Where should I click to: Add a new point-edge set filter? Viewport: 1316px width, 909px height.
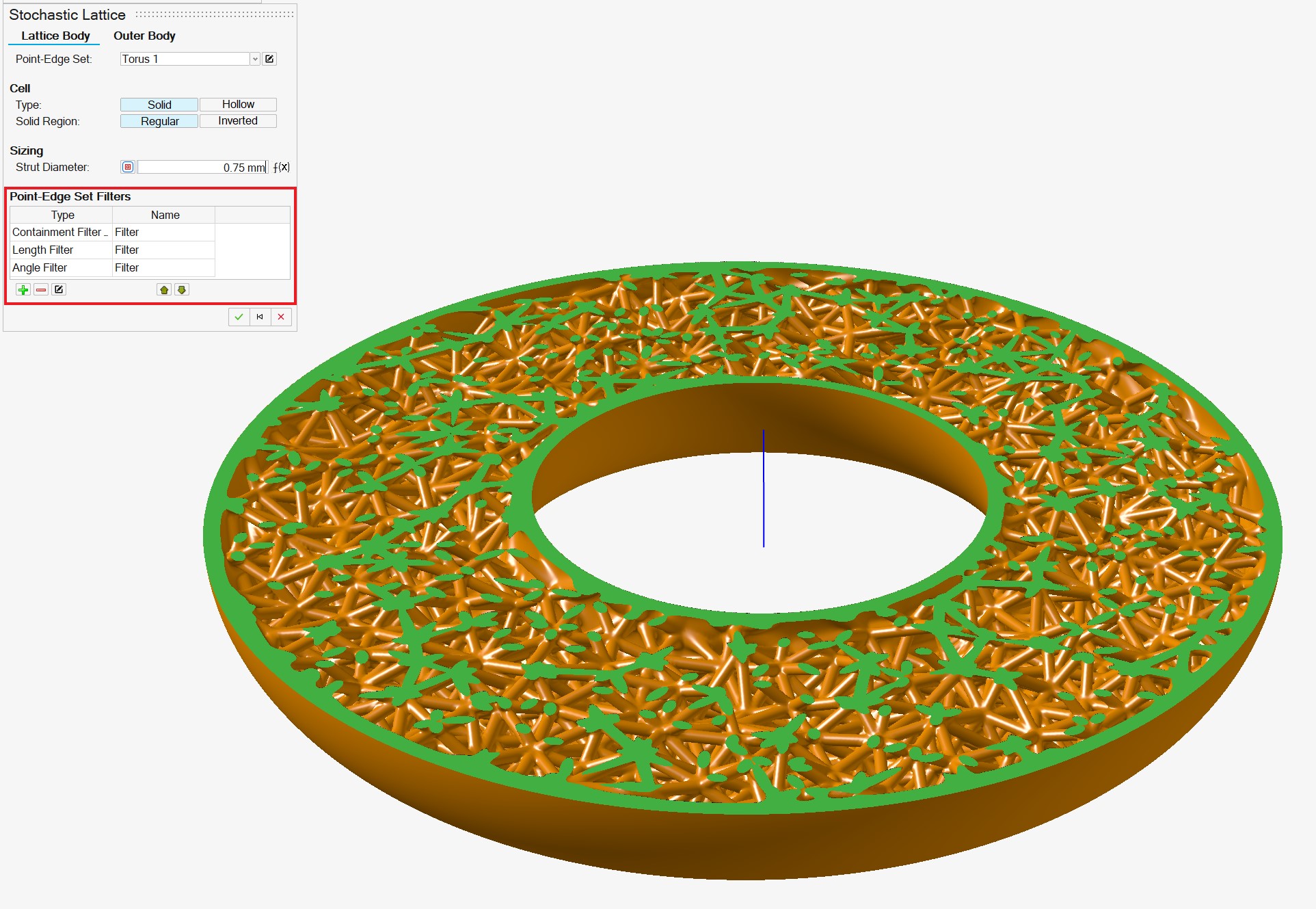coord(23,290)
